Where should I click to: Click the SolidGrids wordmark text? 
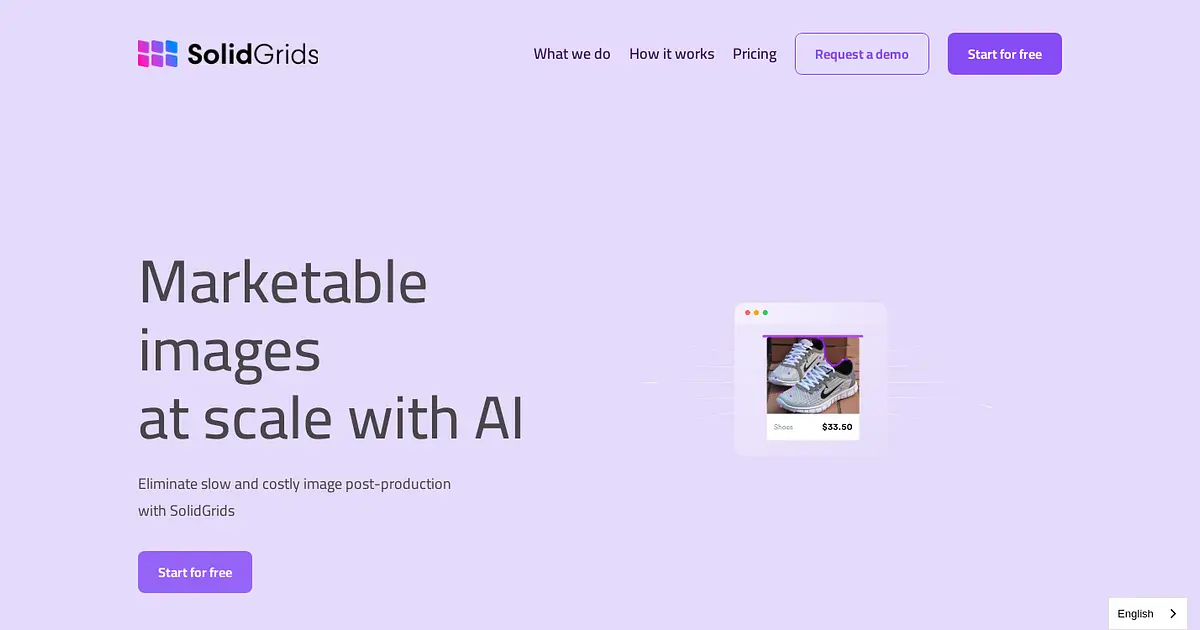pos(253,54)
